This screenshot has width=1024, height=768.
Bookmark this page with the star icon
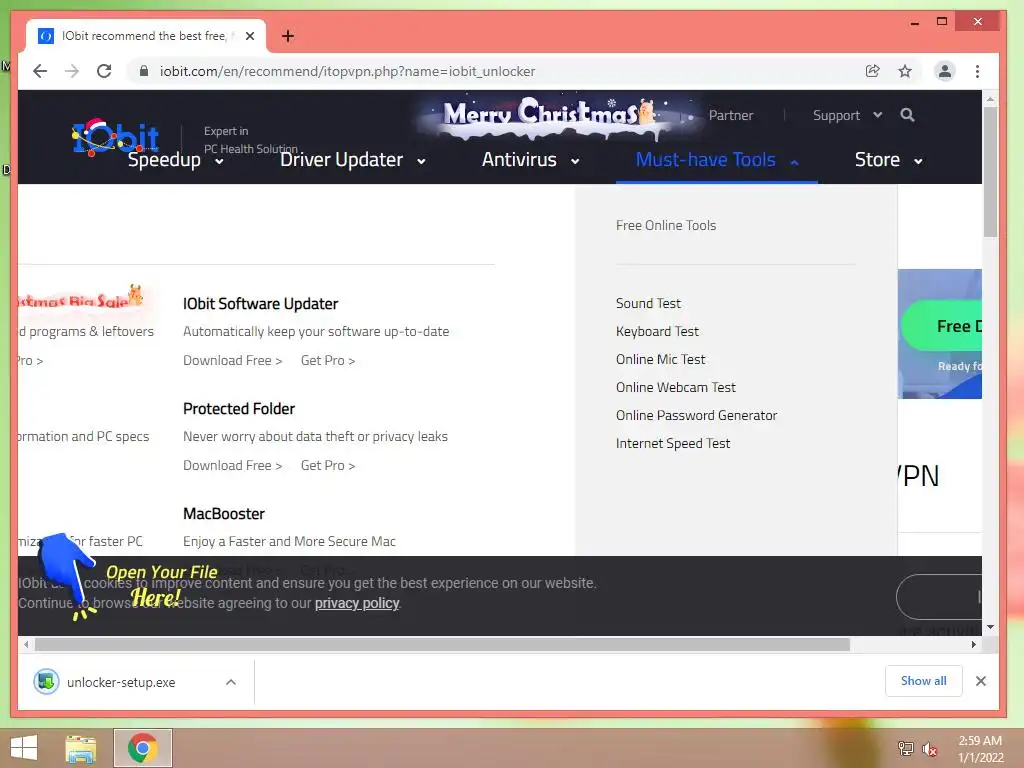904,71
